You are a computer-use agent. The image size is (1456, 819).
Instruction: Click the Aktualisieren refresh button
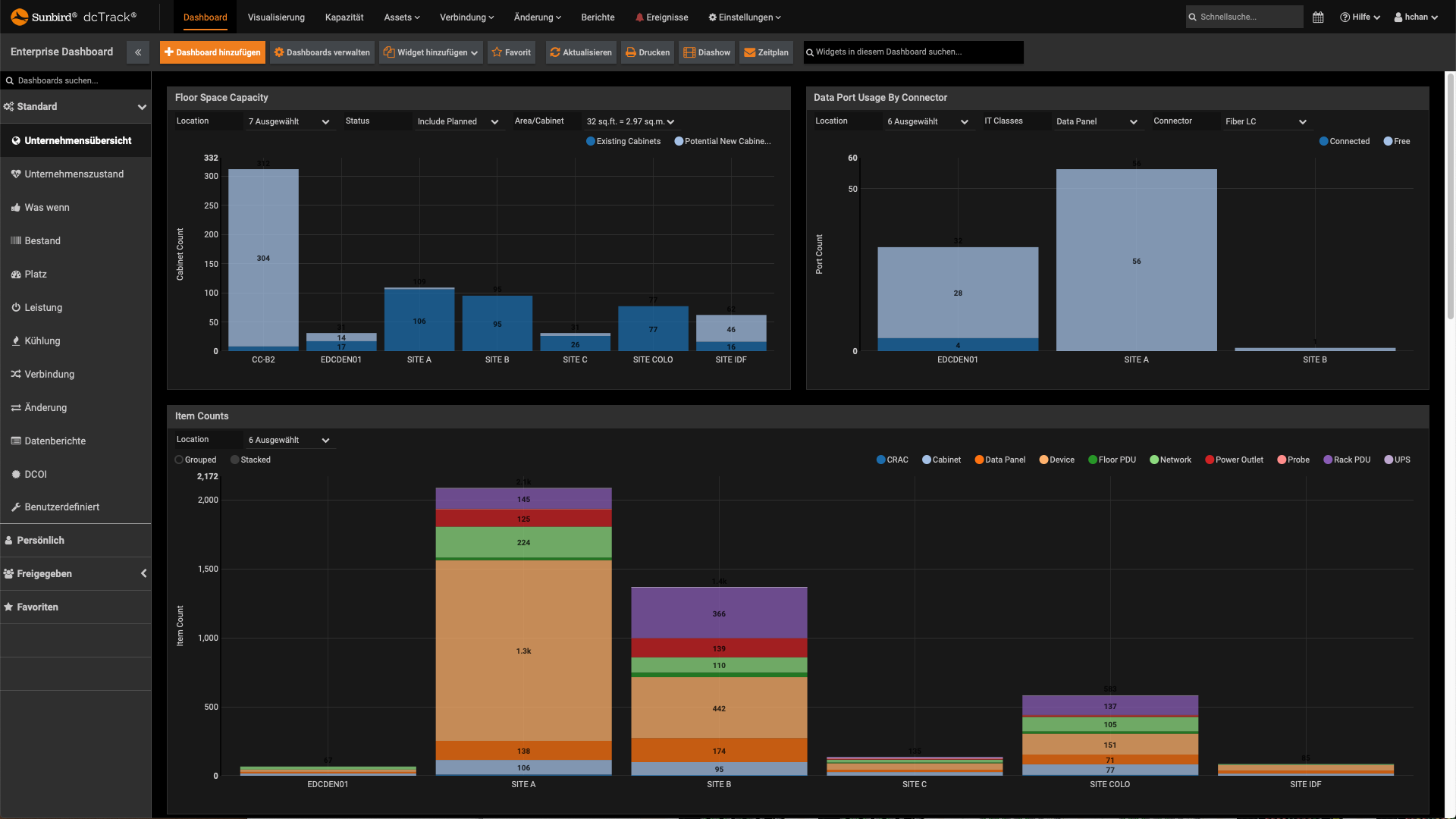[582, 52]
